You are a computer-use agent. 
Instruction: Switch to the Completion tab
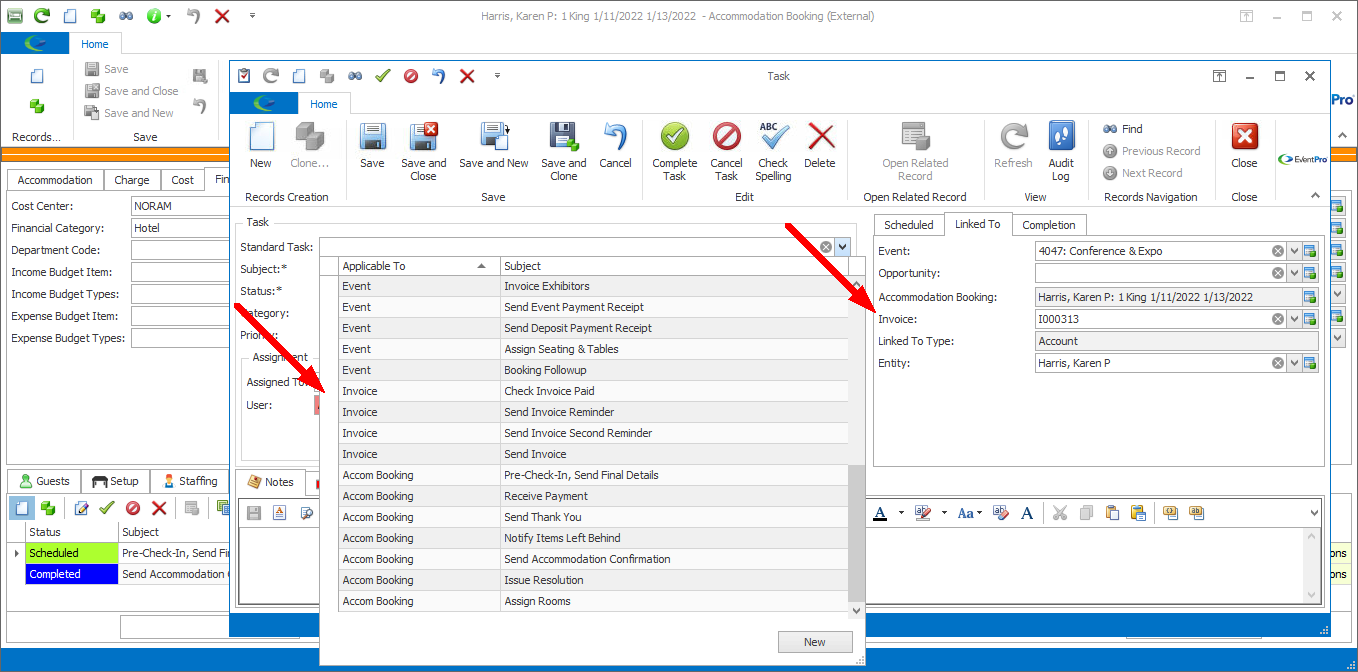tap(1049, 225)
